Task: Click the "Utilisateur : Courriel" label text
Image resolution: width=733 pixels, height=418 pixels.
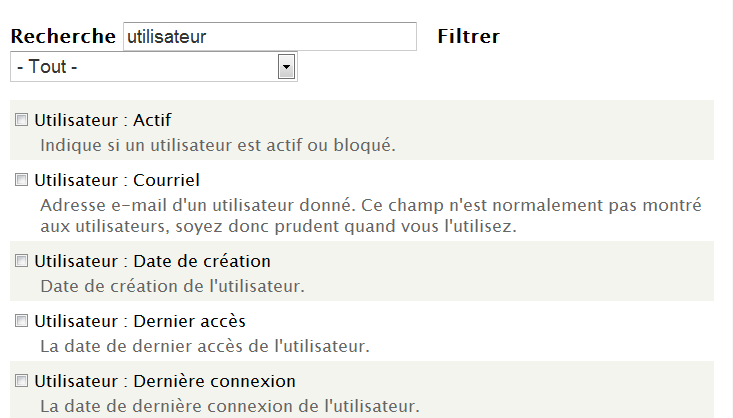Action: pyautogui.click(x=117, y=181)
